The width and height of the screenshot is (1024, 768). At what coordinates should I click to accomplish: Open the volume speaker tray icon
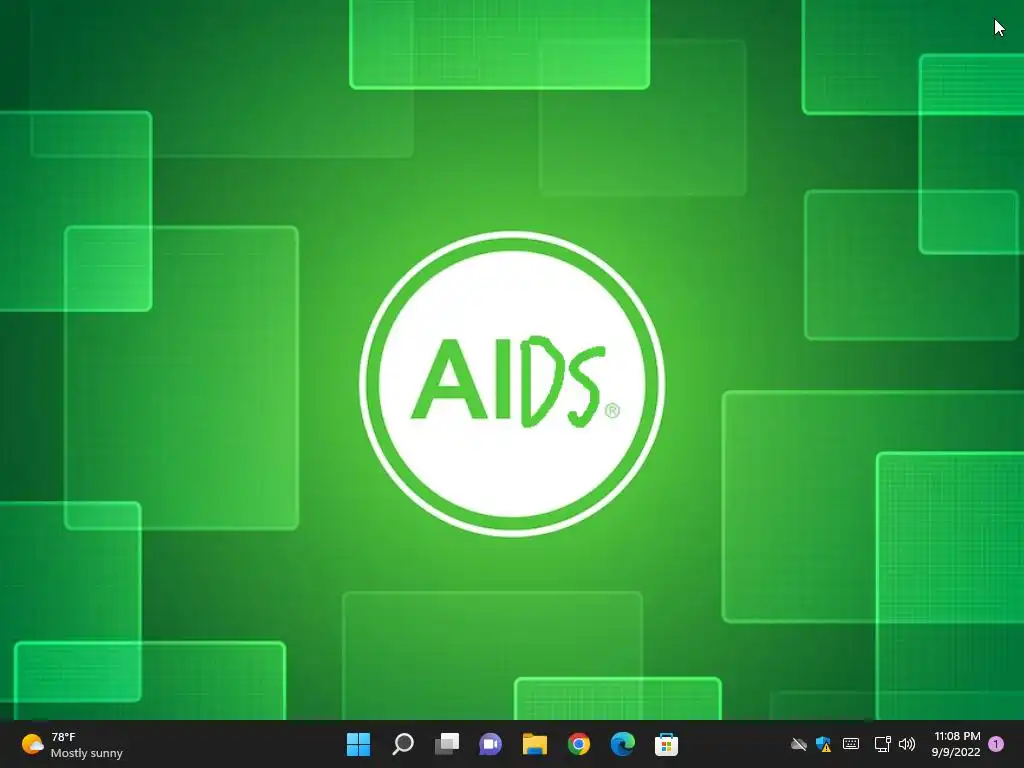906,744
